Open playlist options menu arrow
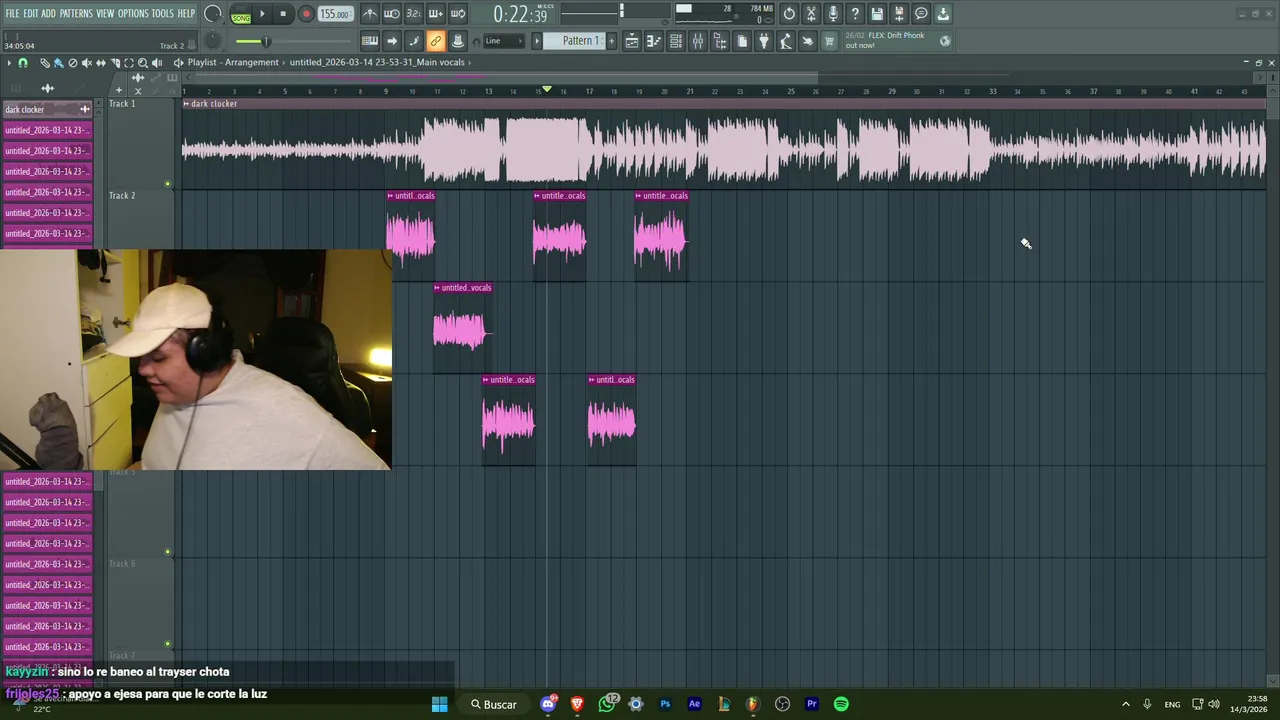Screen dimensions: 1280x720 pos(9,63)
